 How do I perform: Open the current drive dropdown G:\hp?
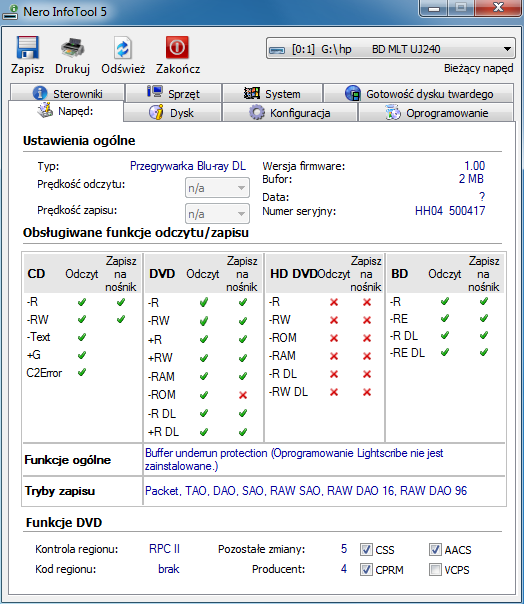point(390,49)
